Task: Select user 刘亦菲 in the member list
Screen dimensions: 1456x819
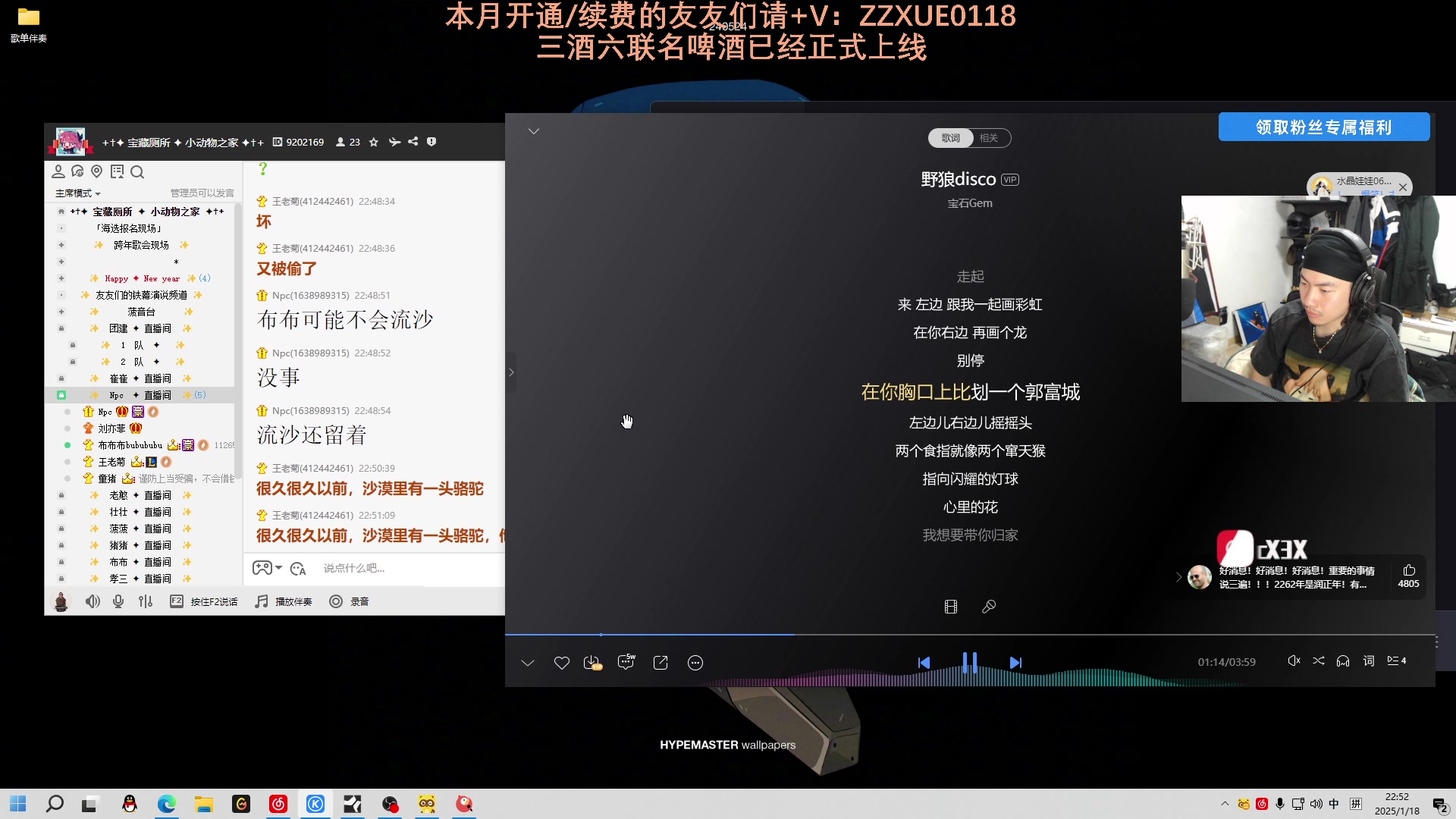Action: 111,428
